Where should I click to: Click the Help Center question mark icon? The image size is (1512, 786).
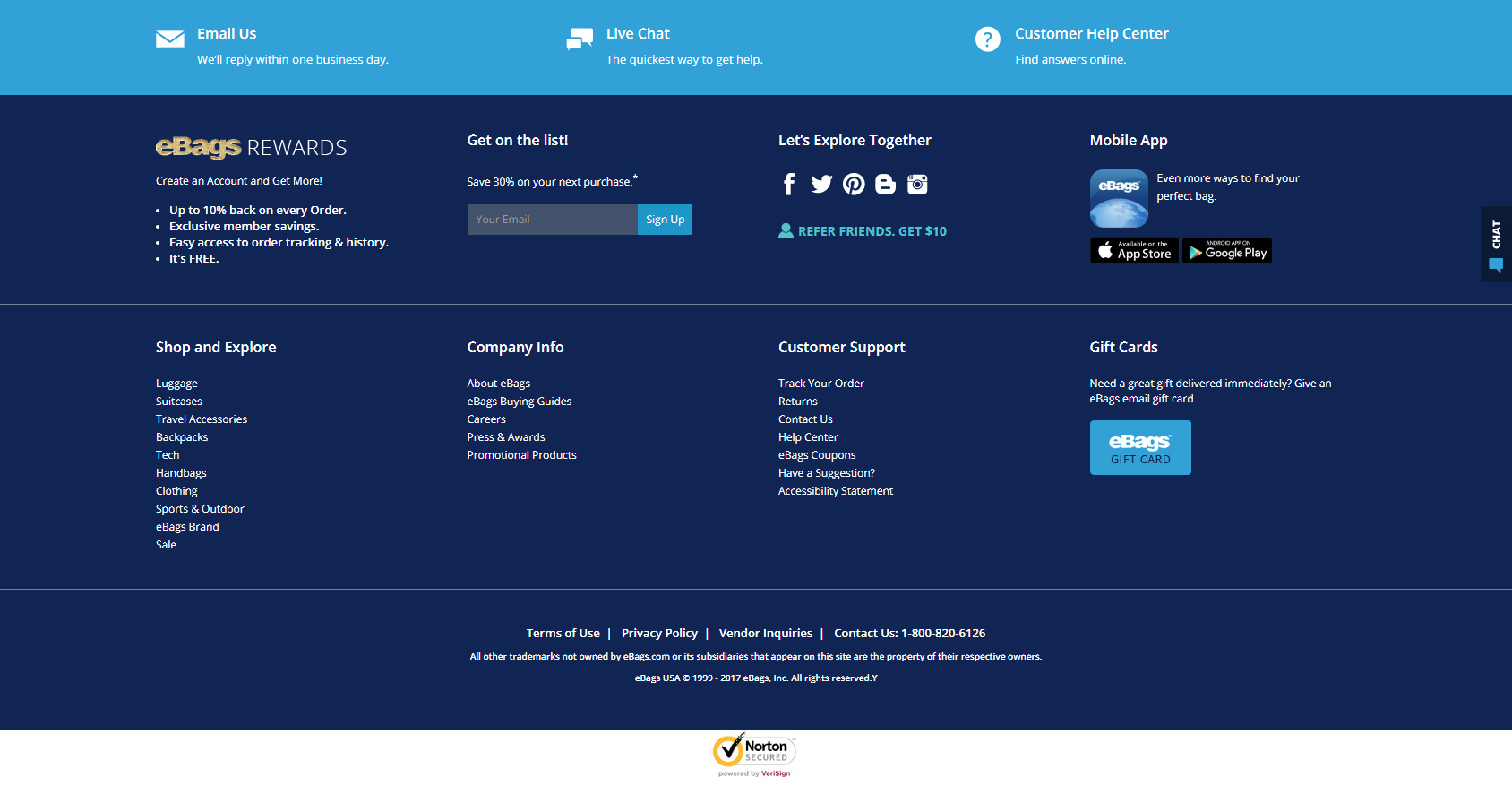987,39
